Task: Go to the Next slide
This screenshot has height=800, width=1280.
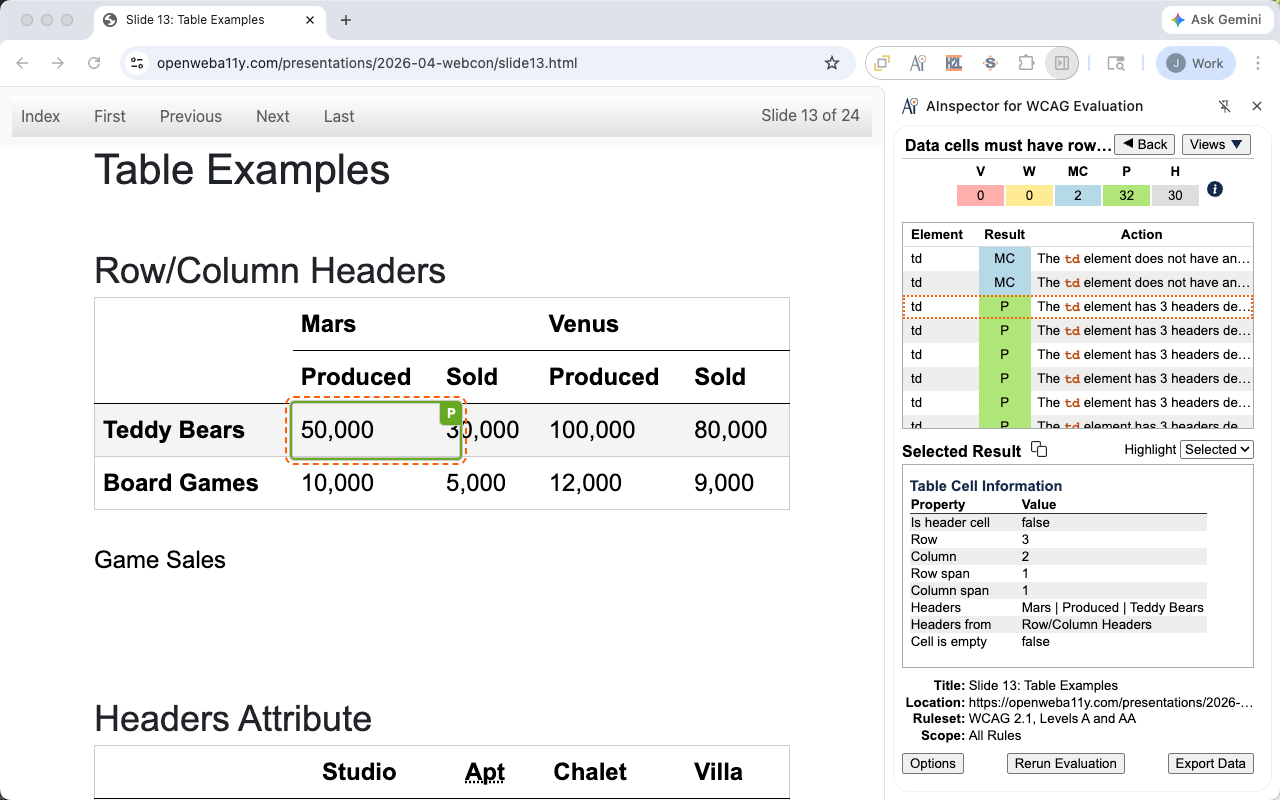Action: tap(272, 116)
